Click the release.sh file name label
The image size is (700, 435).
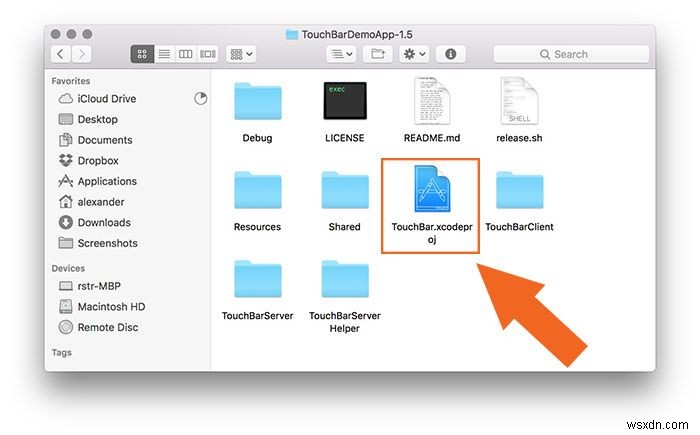coord(519,138)
